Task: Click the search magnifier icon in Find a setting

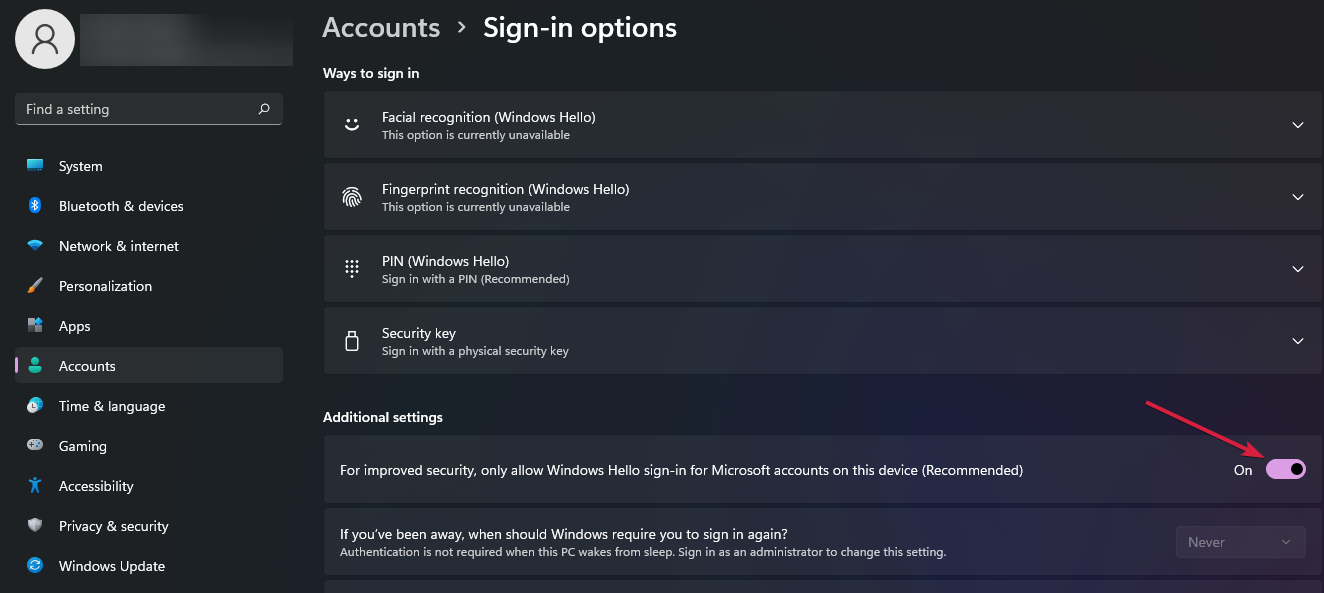Action: pyautogui.click(x=264, y=109)
